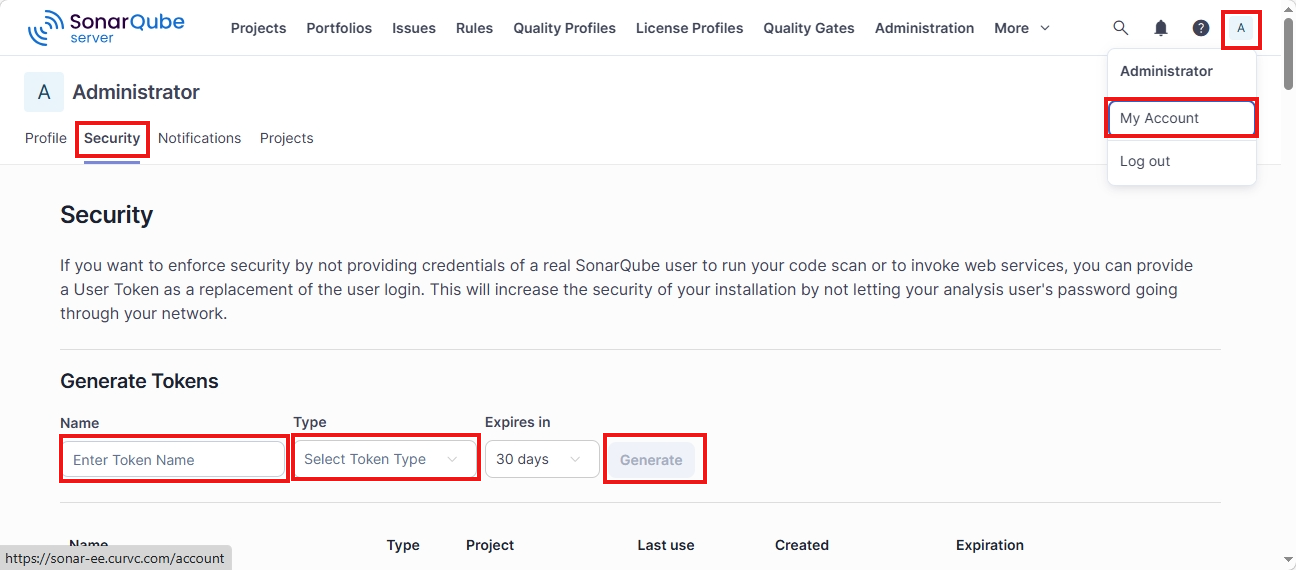1296x570 pixels.
Task: Switch to the Security tab
Action: 112,138
